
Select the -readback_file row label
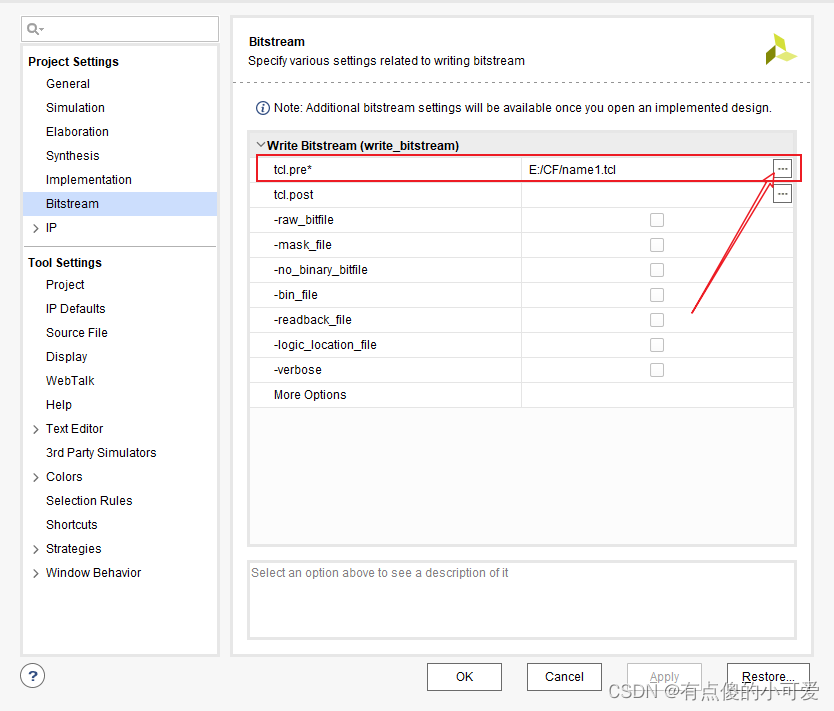pyautogui.click(x=312, y=320)
